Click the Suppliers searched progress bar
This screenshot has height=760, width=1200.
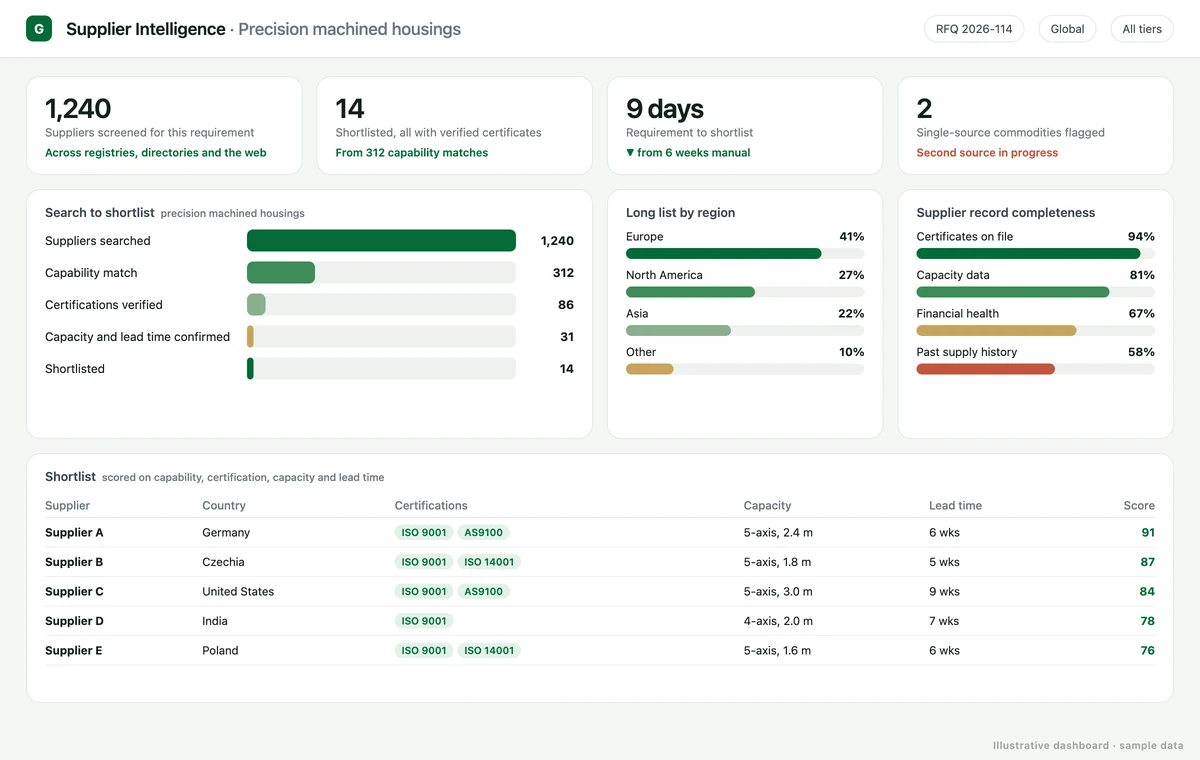click(x=381, y=241)
